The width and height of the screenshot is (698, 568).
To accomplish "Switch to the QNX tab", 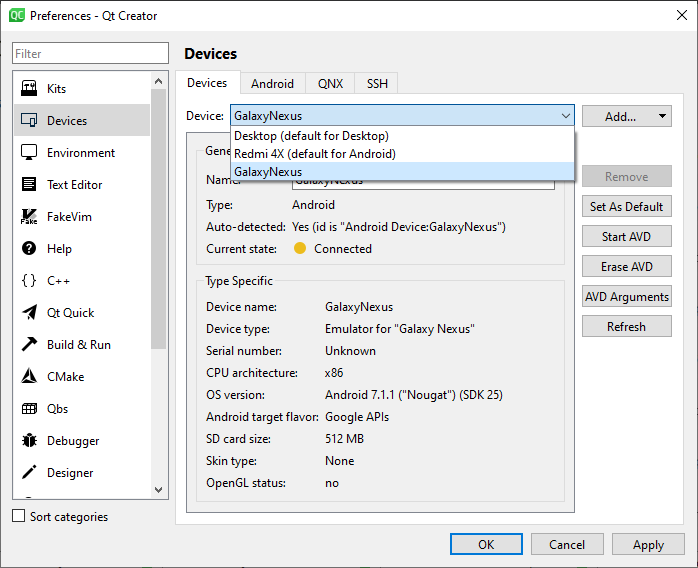I will [330, 84].
